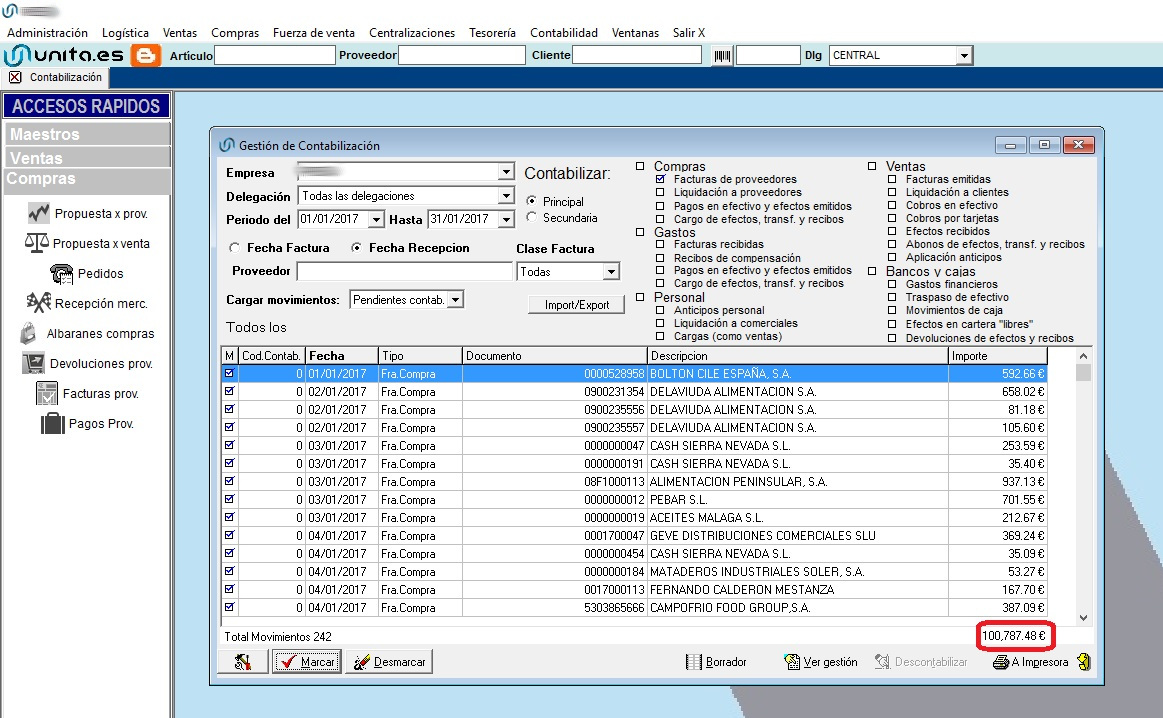
Task: Check Liquidación a proveedores
Action: tap(660, 193)
